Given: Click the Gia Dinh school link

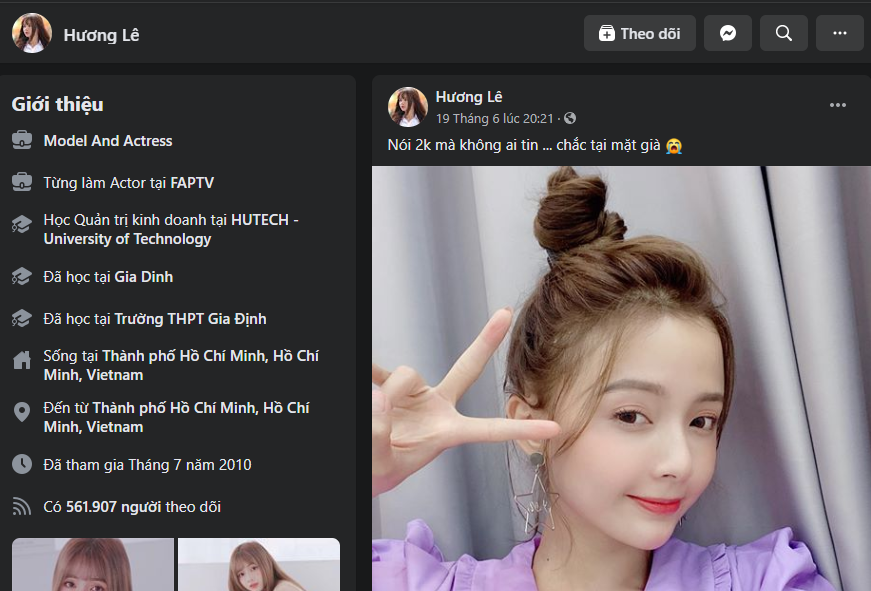Looking at the screenshot, I should click(x=143, y=276).
